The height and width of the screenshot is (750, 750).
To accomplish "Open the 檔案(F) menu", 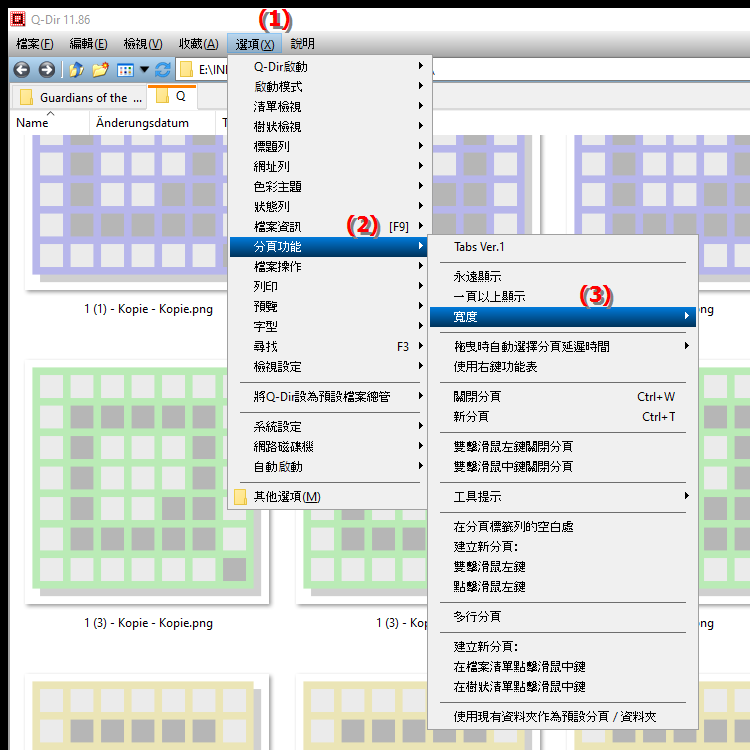I will pyautogui.click(x=34, y=44).
